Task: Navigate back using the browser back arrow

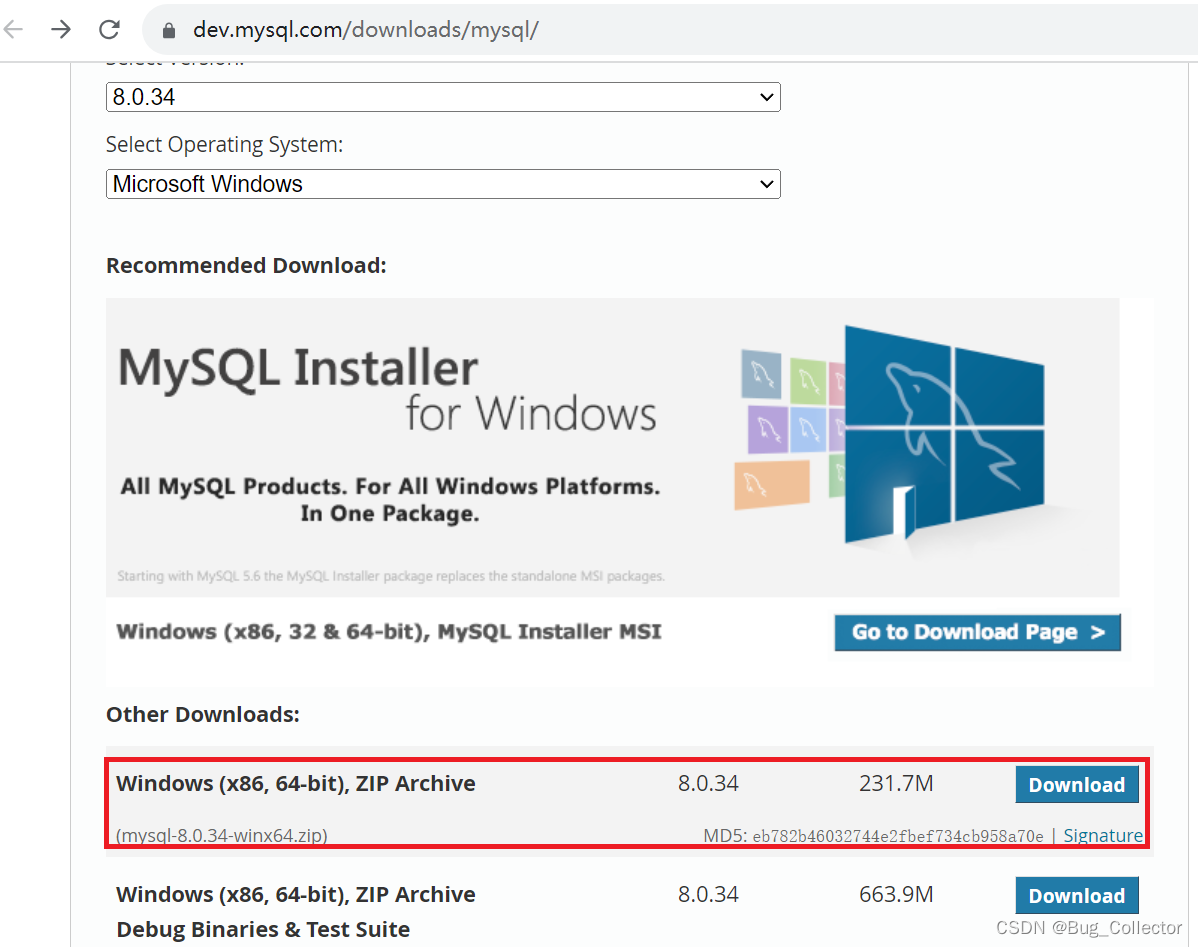Action: (x=13, y=29)
